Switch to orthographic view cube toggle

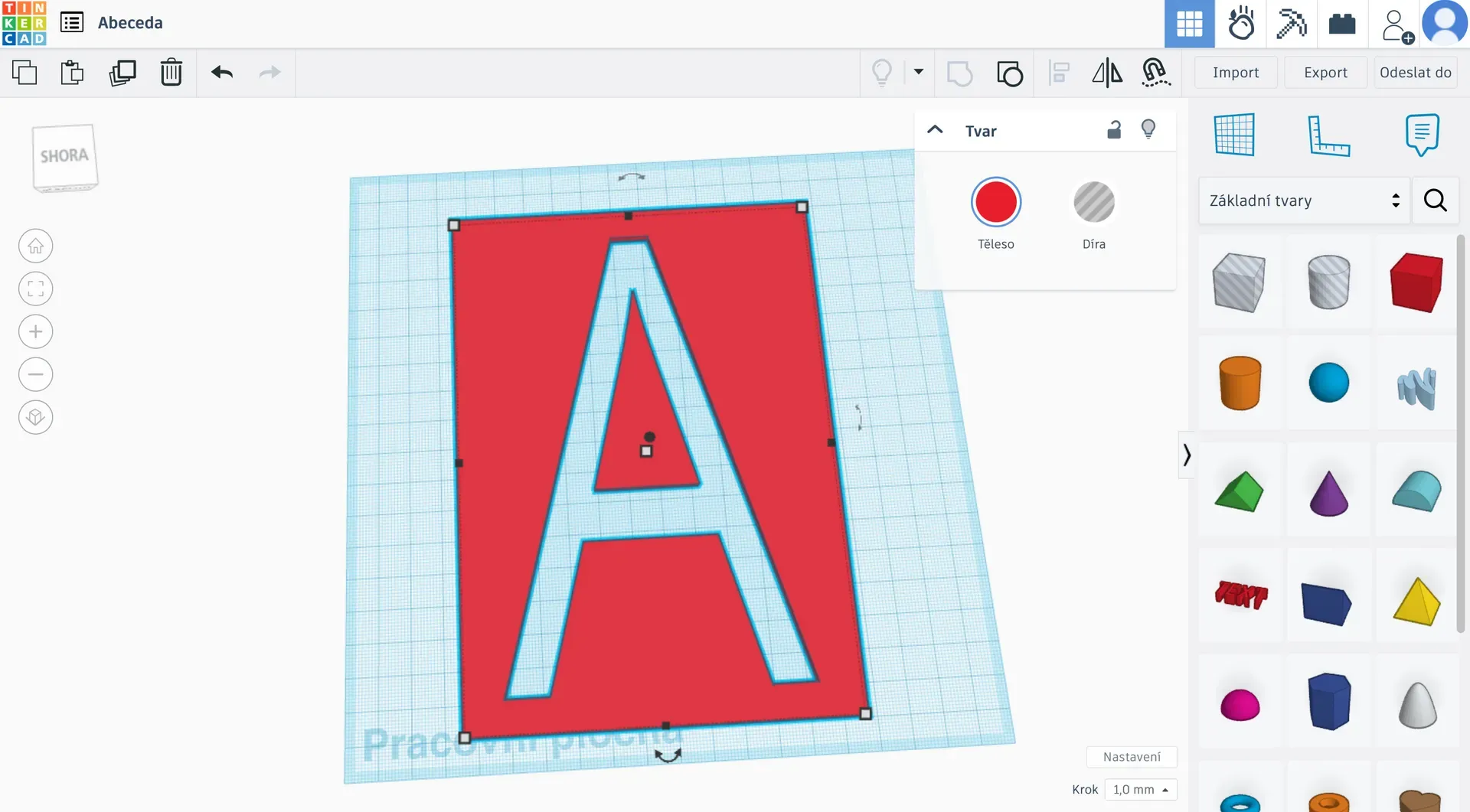click(x=35, y=418)
